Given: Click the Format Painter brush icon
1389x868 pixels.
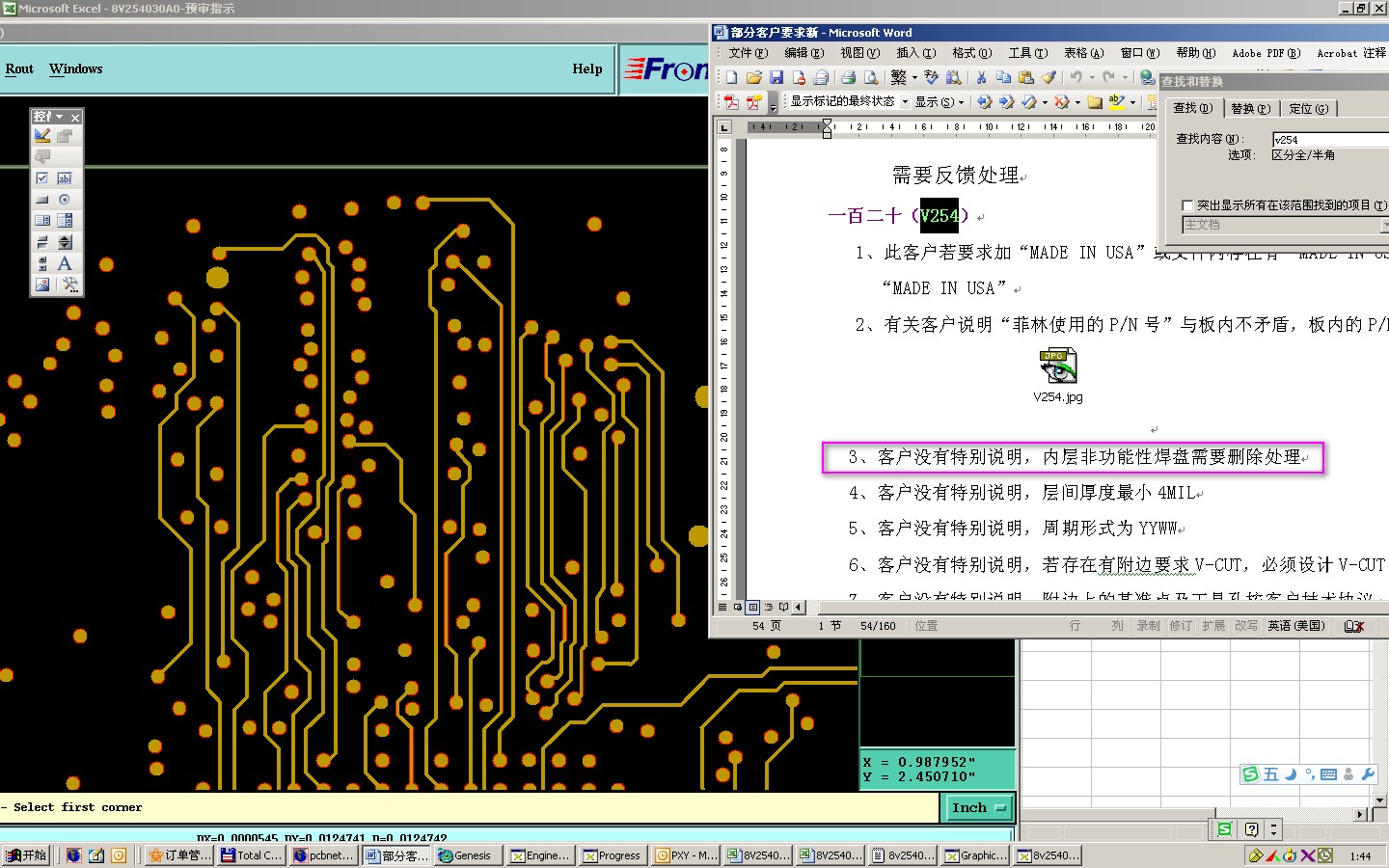Looking at the screenshot, I should 1049,77.
